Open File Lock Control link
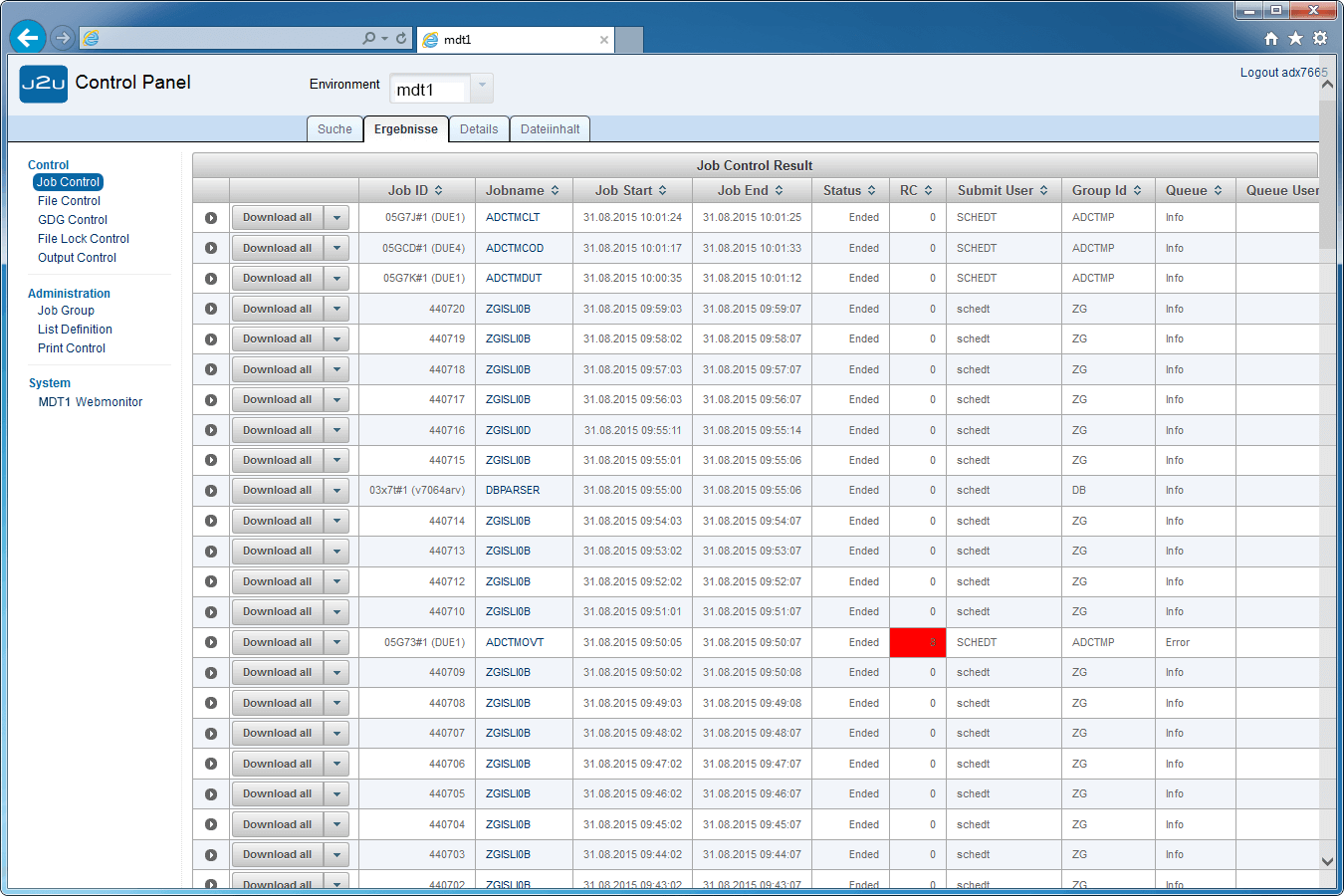The height and width of the screenshot is (896, 1344). coord(84,239)
